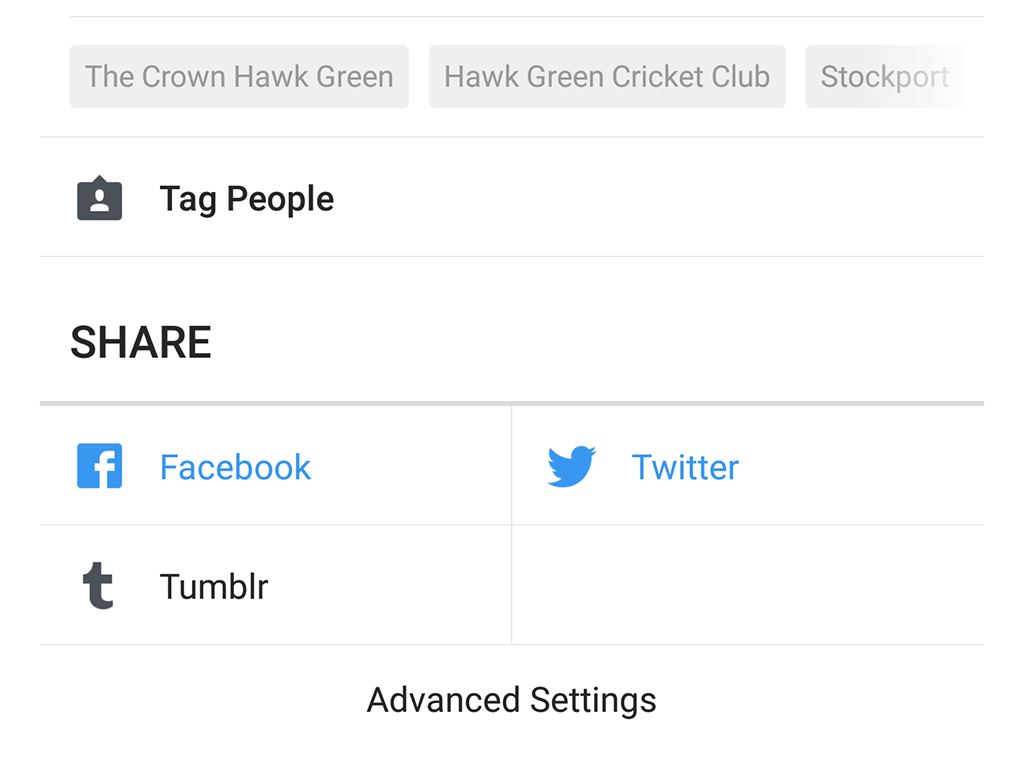
Task: Click blank space right of SHARE heading
Action: [600, 343]
